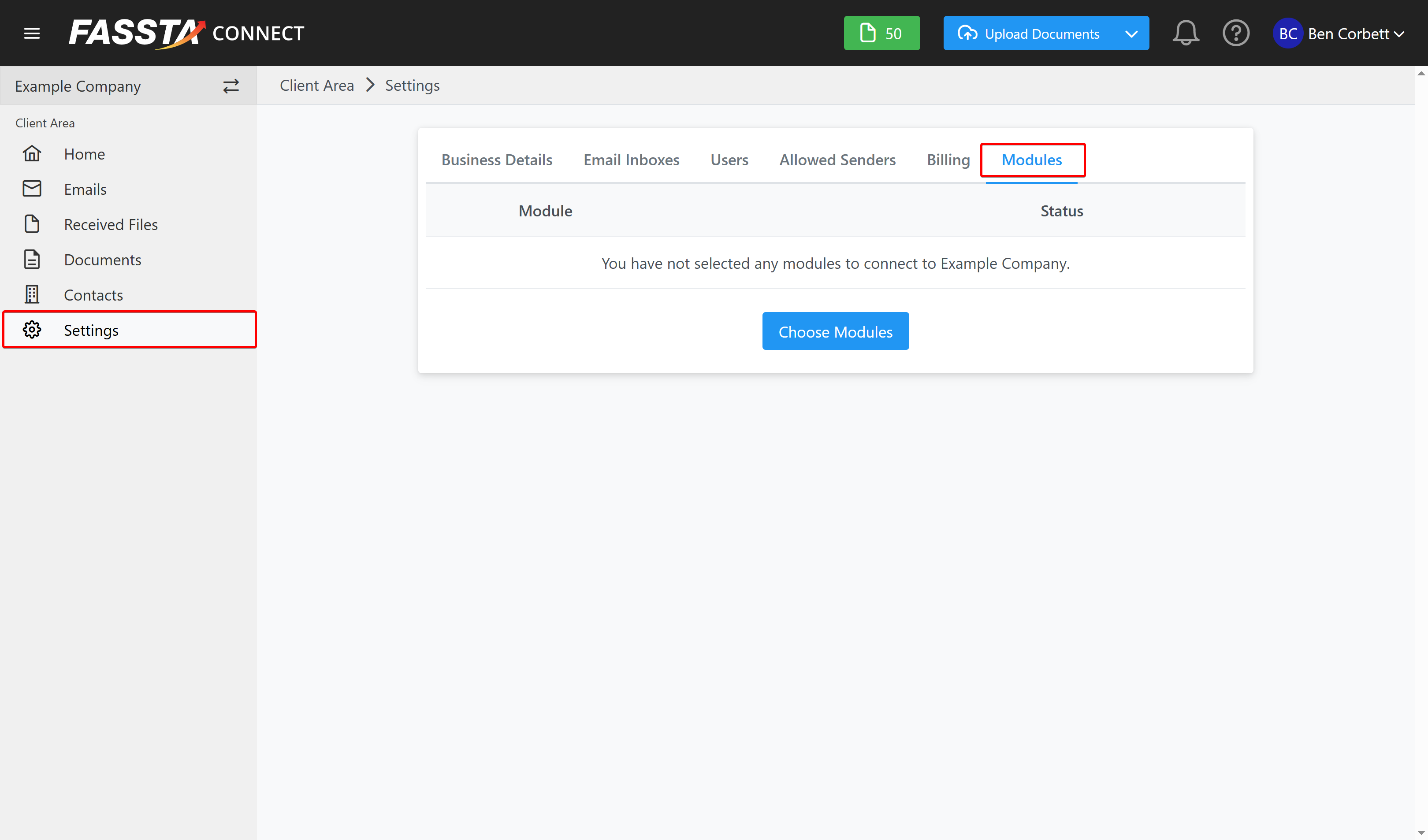This screenshot has width=1428, height=840.
Task: Open the Email Inboxes tab
Action: pos(631,160)
